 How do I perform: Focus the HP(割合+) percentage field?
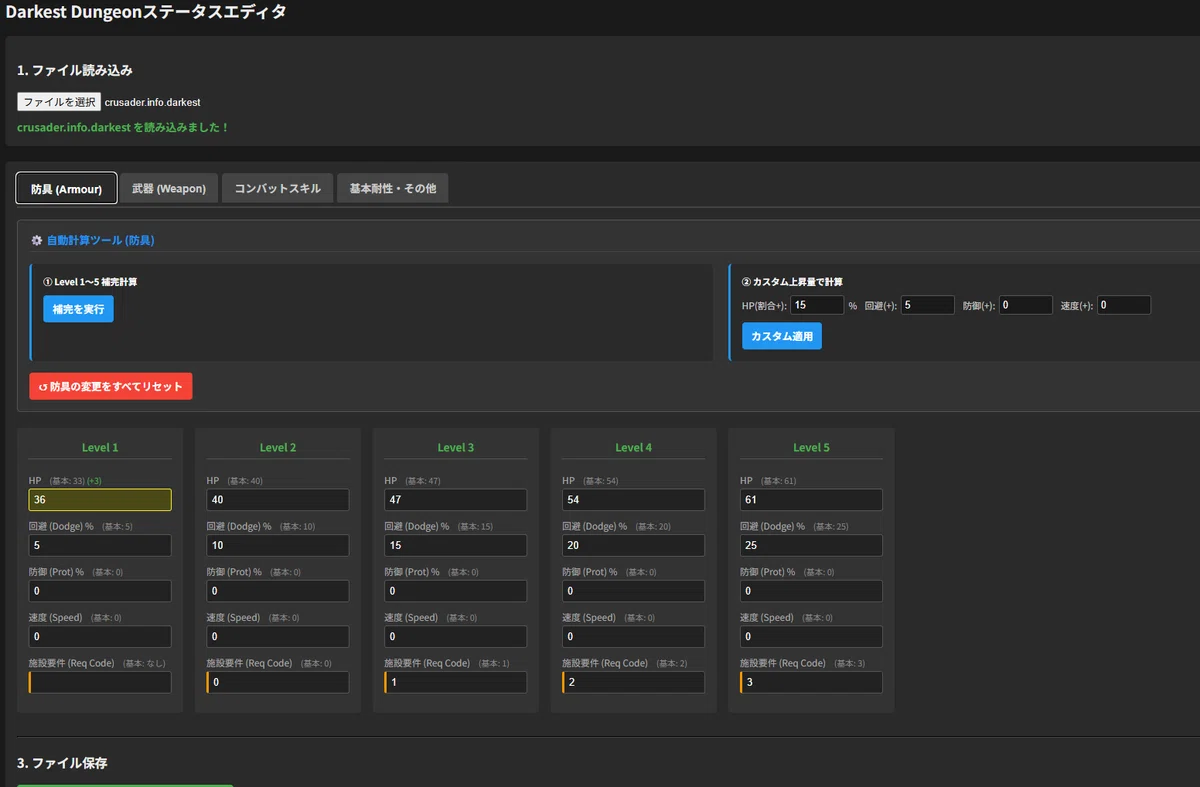click(818, 305)
